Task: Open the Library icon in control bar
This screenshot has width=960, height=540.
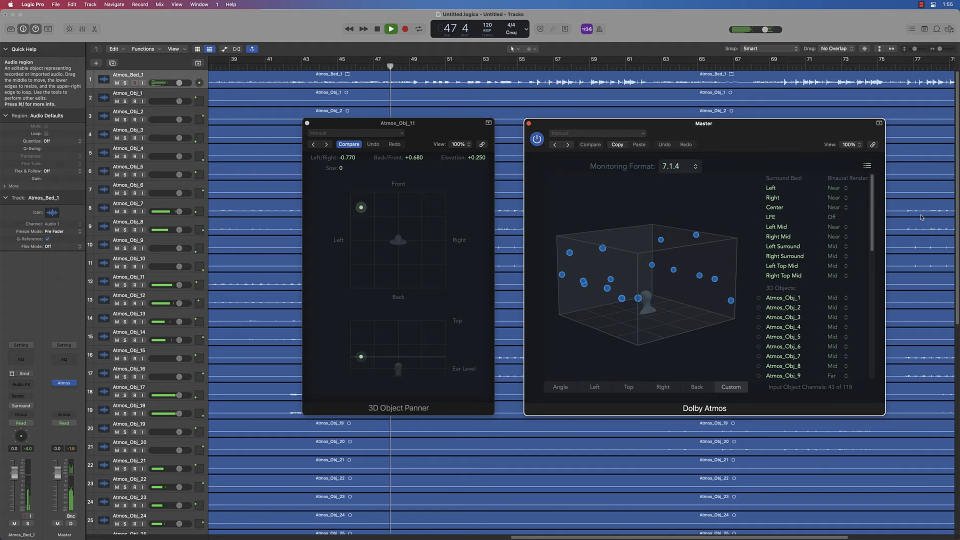Action: pyautogui.click(x=11, y=29)
